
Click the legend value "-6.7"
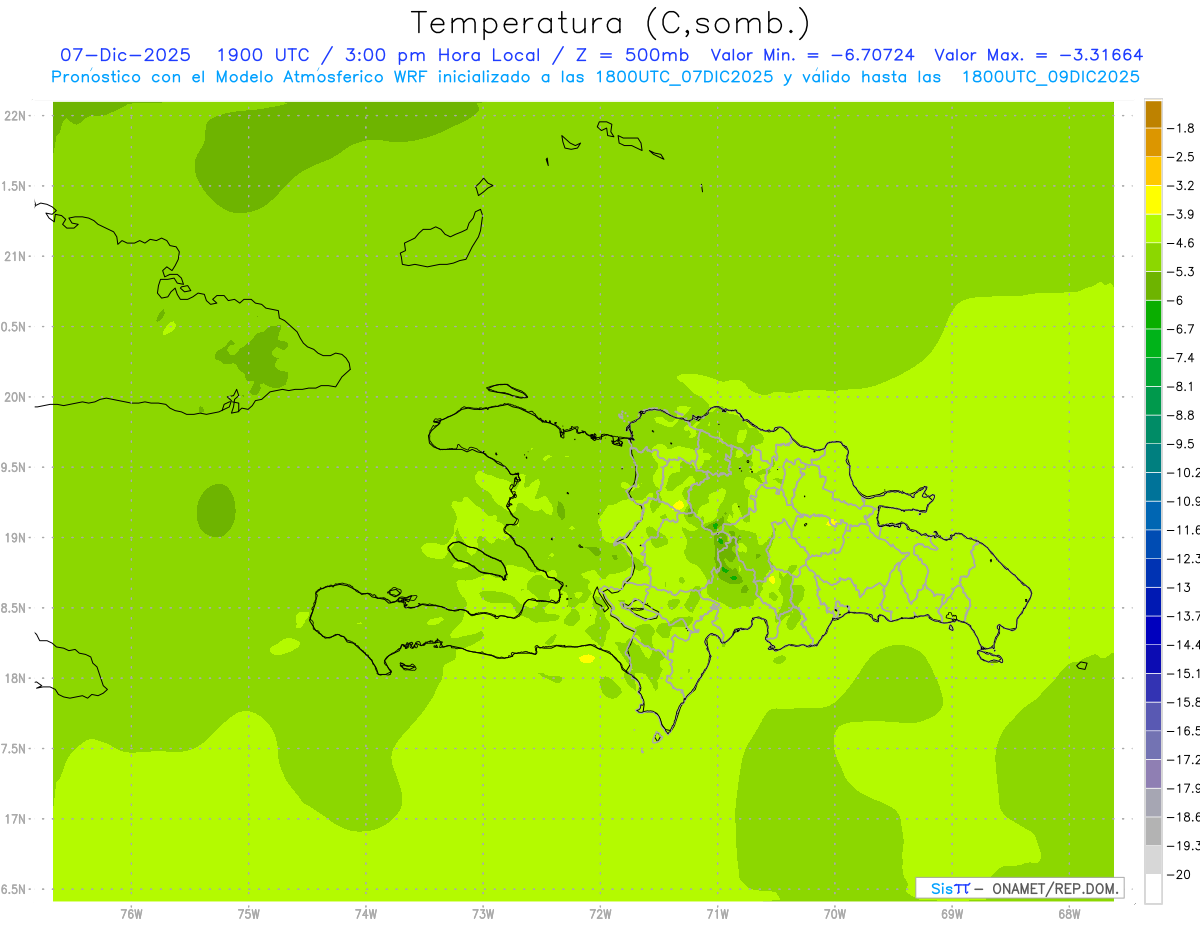pos(1182,329)
